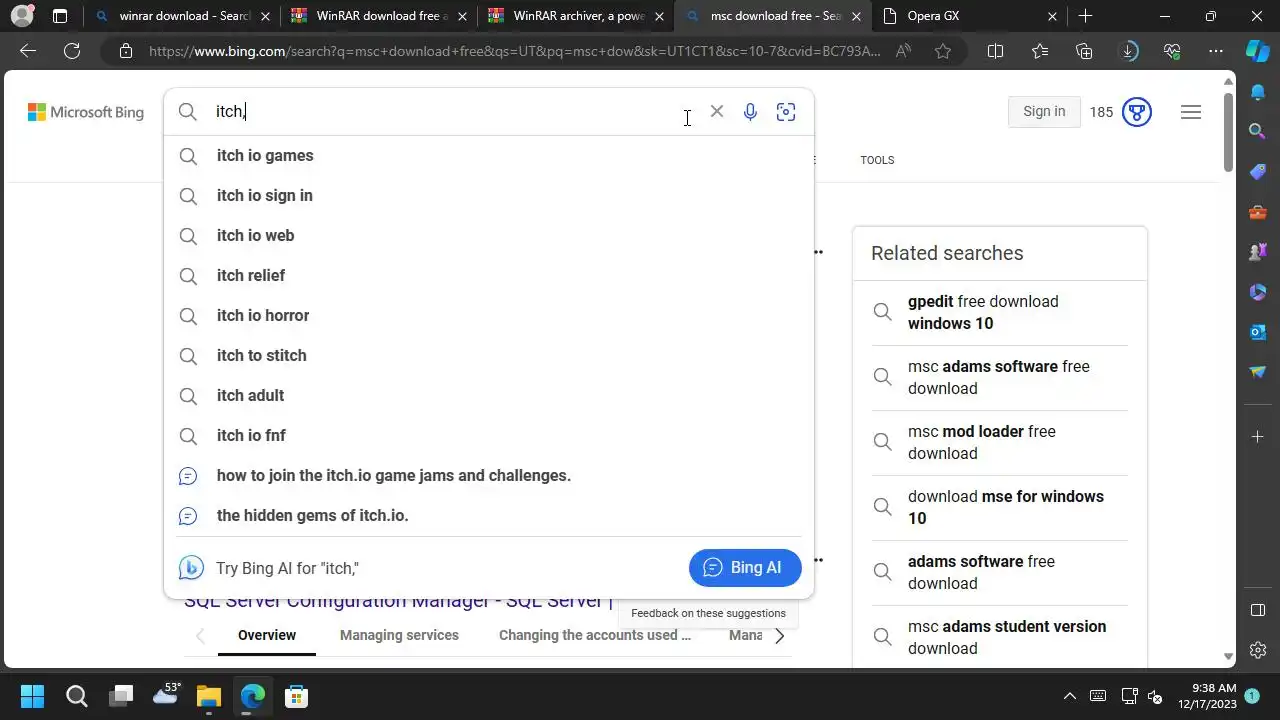Open sidebar Games chess icon
Image resolution: width=1280 pixels, height=720 pixels.
pos(1258,252)
